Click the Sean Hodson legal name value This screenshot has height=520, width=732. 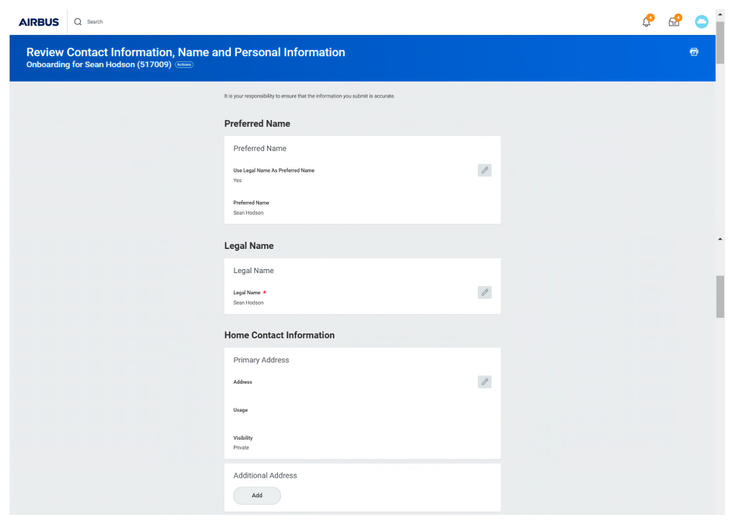click(x=248, y=302)
